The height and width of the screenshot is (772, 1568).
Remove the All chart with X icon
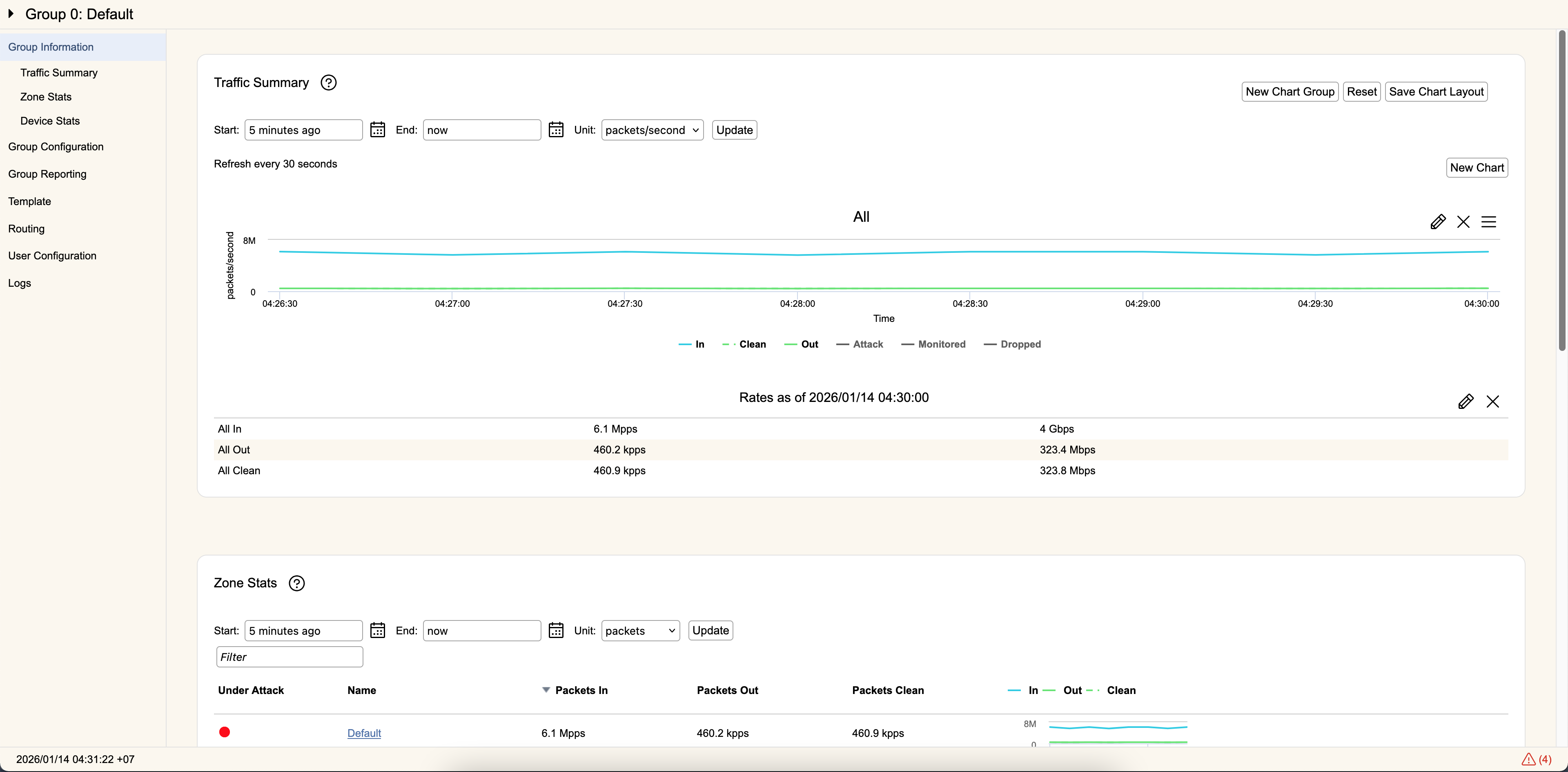[1463, 222]
